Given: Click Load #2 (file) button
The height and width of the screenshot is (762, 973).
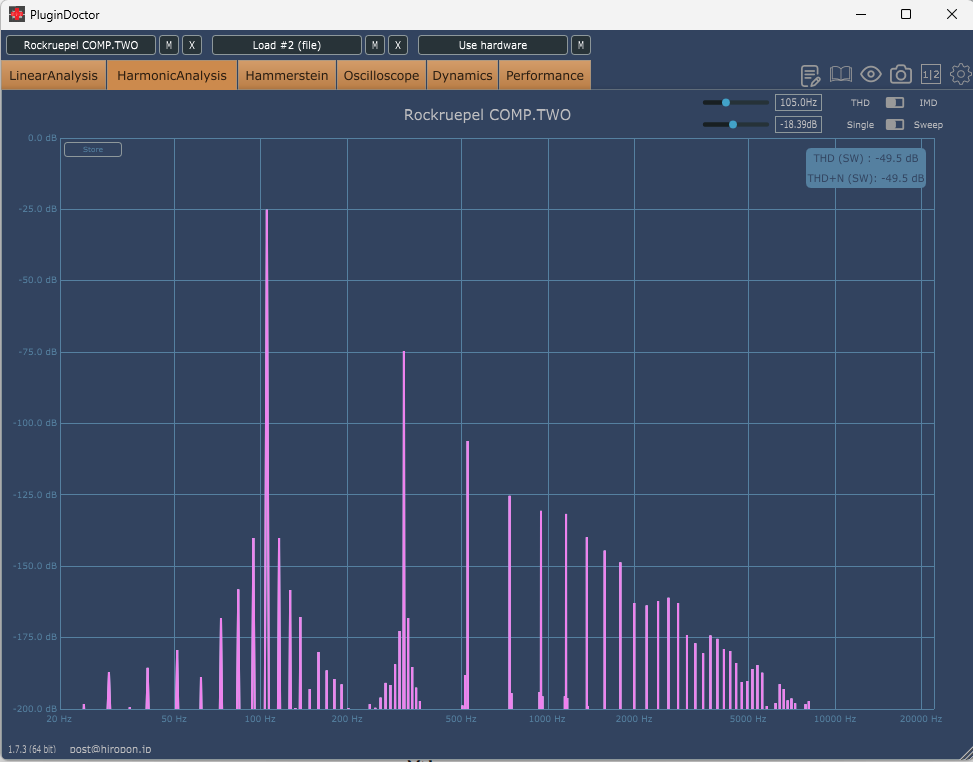Looking at the screenshot, I should click(x=287, y=45).
